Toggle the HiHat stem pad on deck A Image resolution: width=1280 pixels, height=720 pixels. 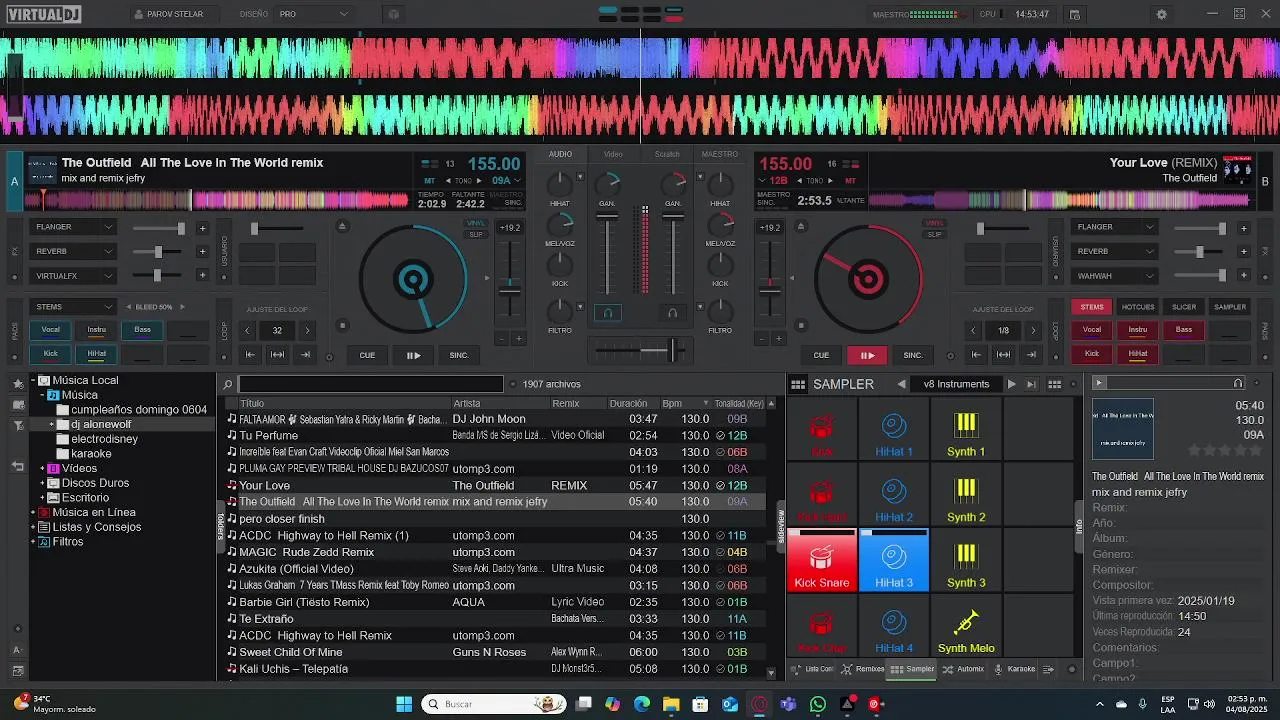coord(96,353)
